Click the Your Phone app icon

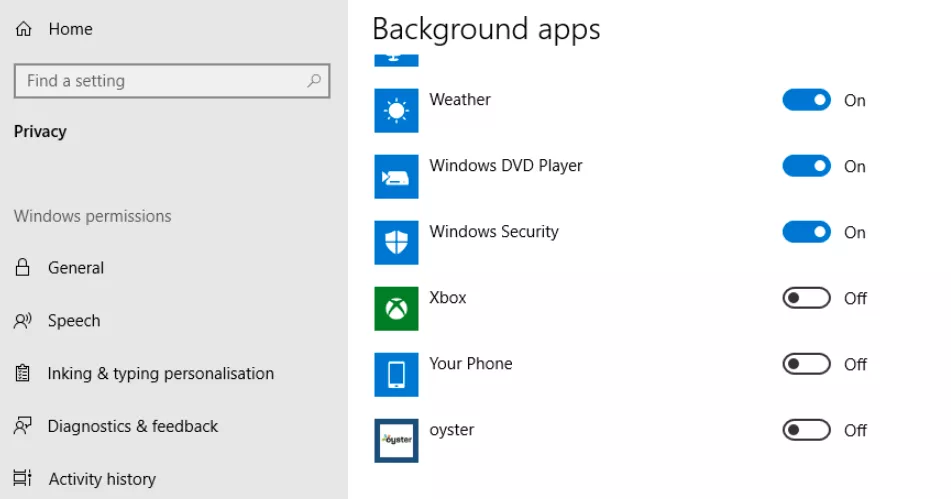coord(396,375)
